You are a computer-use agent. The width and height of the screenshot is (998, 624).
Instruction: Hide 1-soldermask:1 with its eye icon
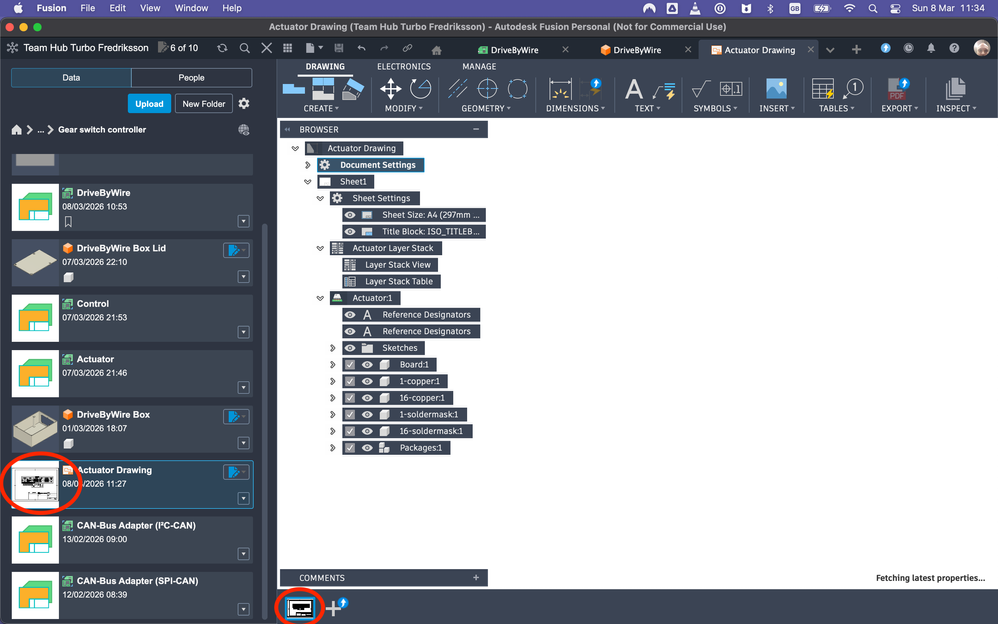coord(367,415)
